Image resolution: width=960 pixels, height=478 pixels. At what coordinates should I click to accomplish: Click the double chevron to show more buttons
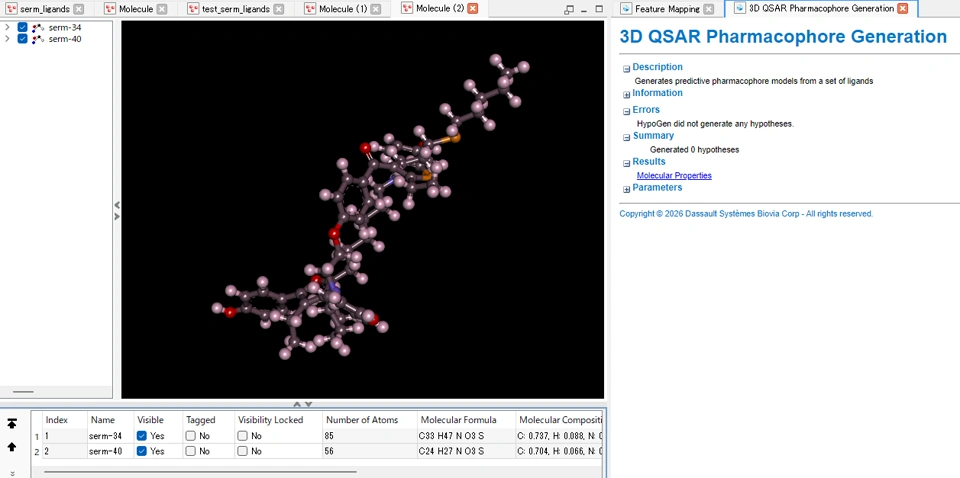(12, 472)
